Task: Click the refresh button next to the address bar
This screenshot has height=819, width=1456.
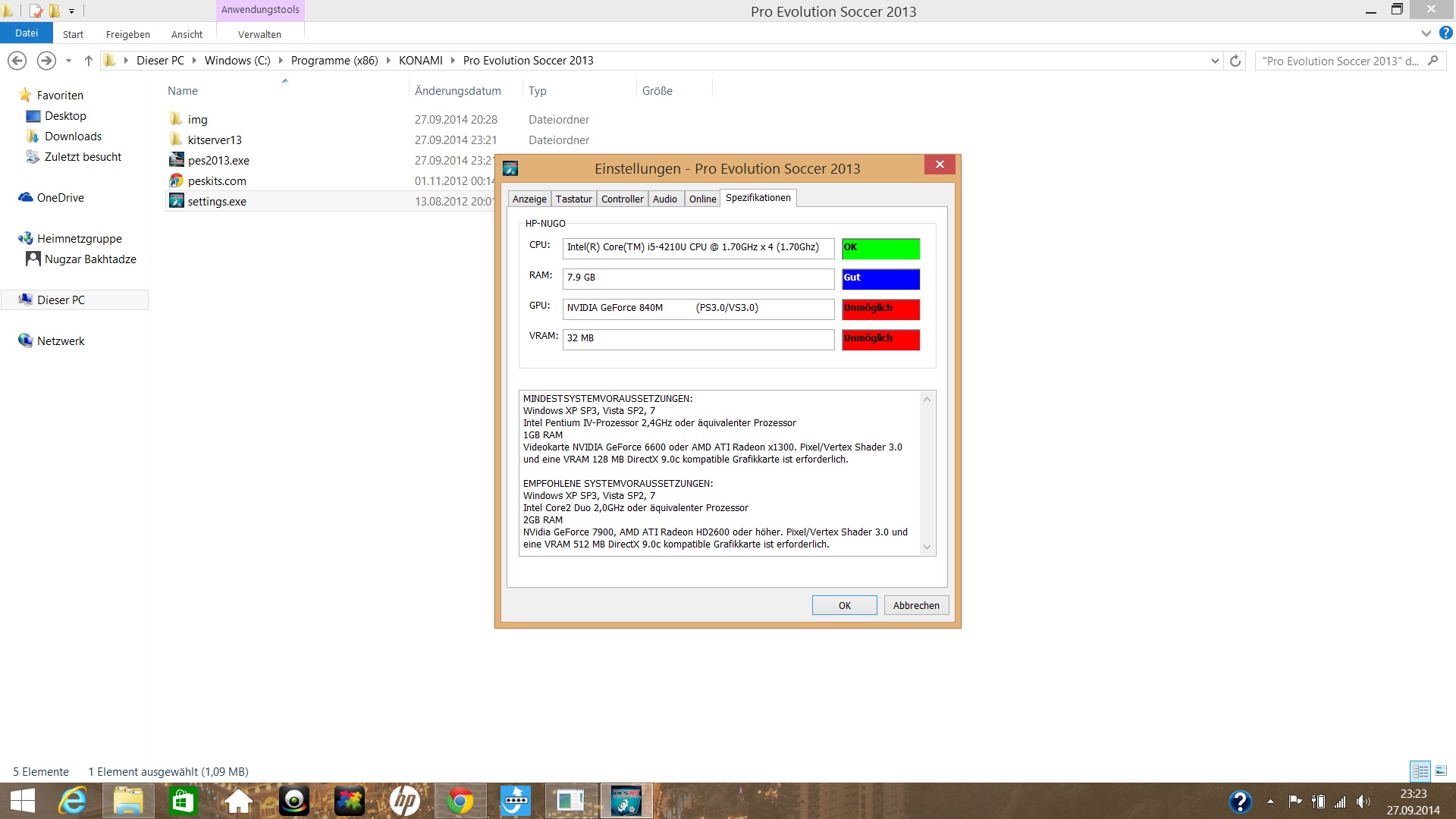Action: [1235, 61]
